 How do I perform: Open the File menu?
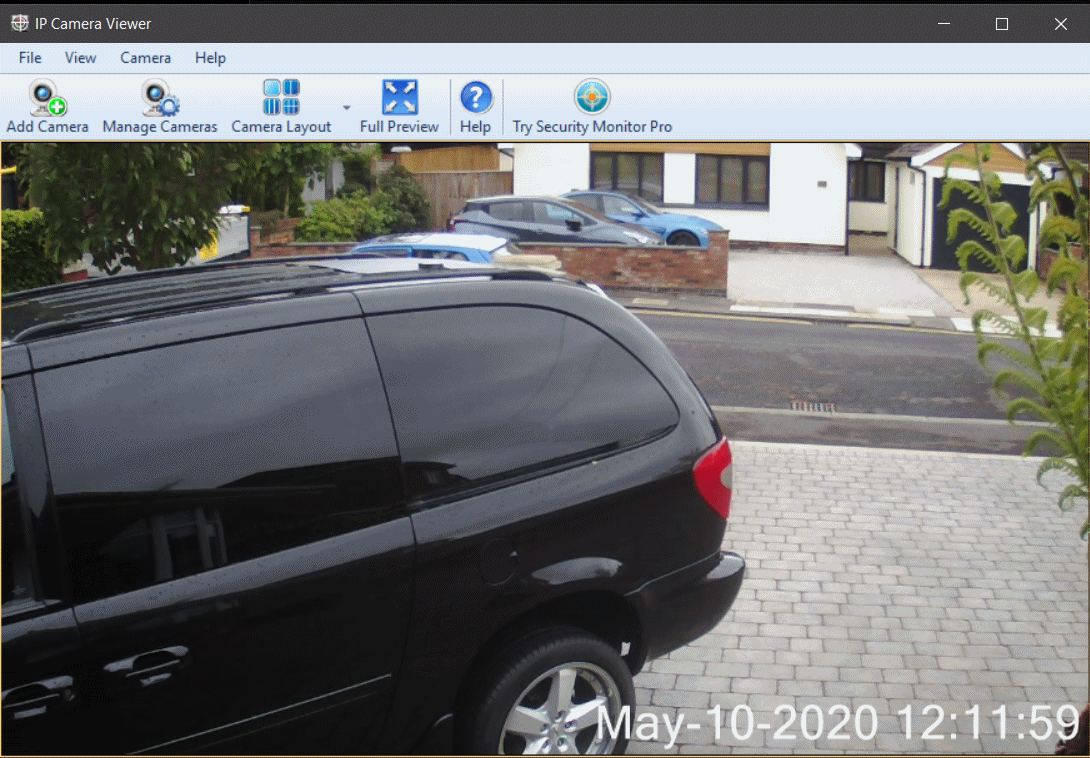coord(30,58)
